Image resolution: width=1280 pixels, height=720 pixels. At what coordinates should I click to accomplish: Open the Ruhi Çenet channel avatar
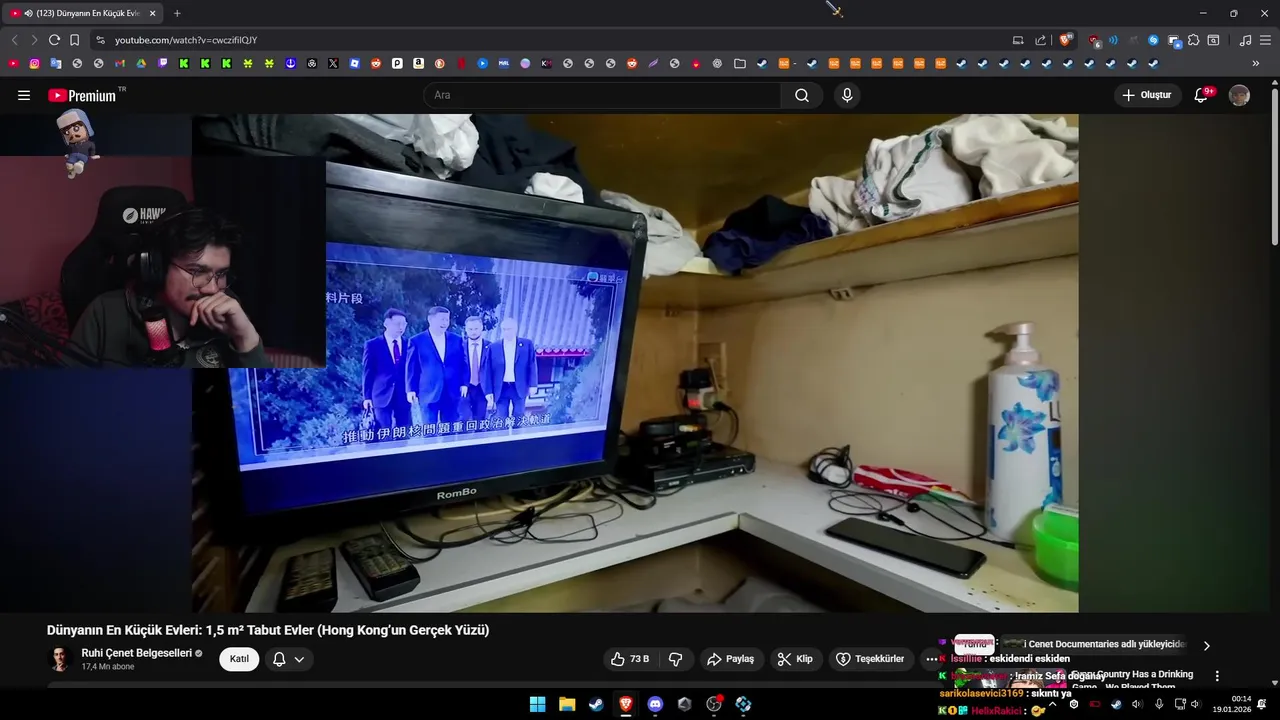(60, 659)
